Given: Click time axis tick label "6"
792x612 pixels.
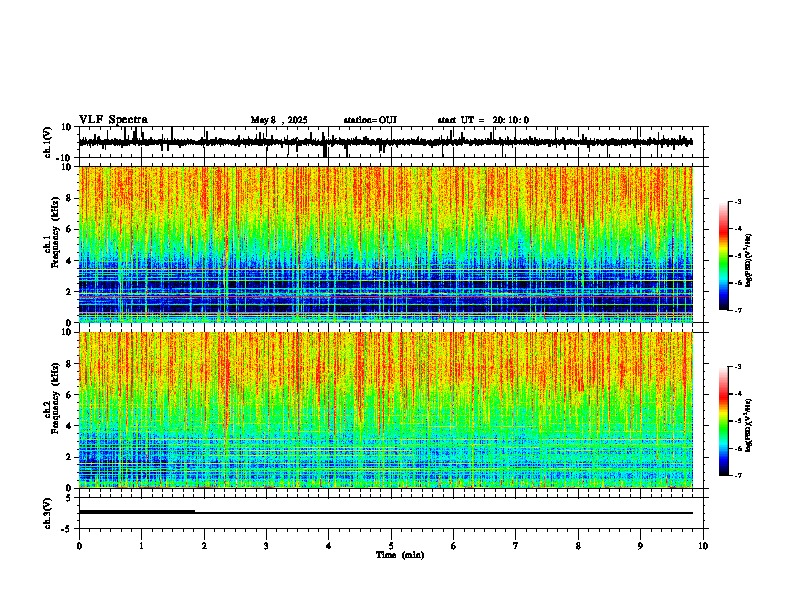Looking at the screenshot, I should pos(454,546).
